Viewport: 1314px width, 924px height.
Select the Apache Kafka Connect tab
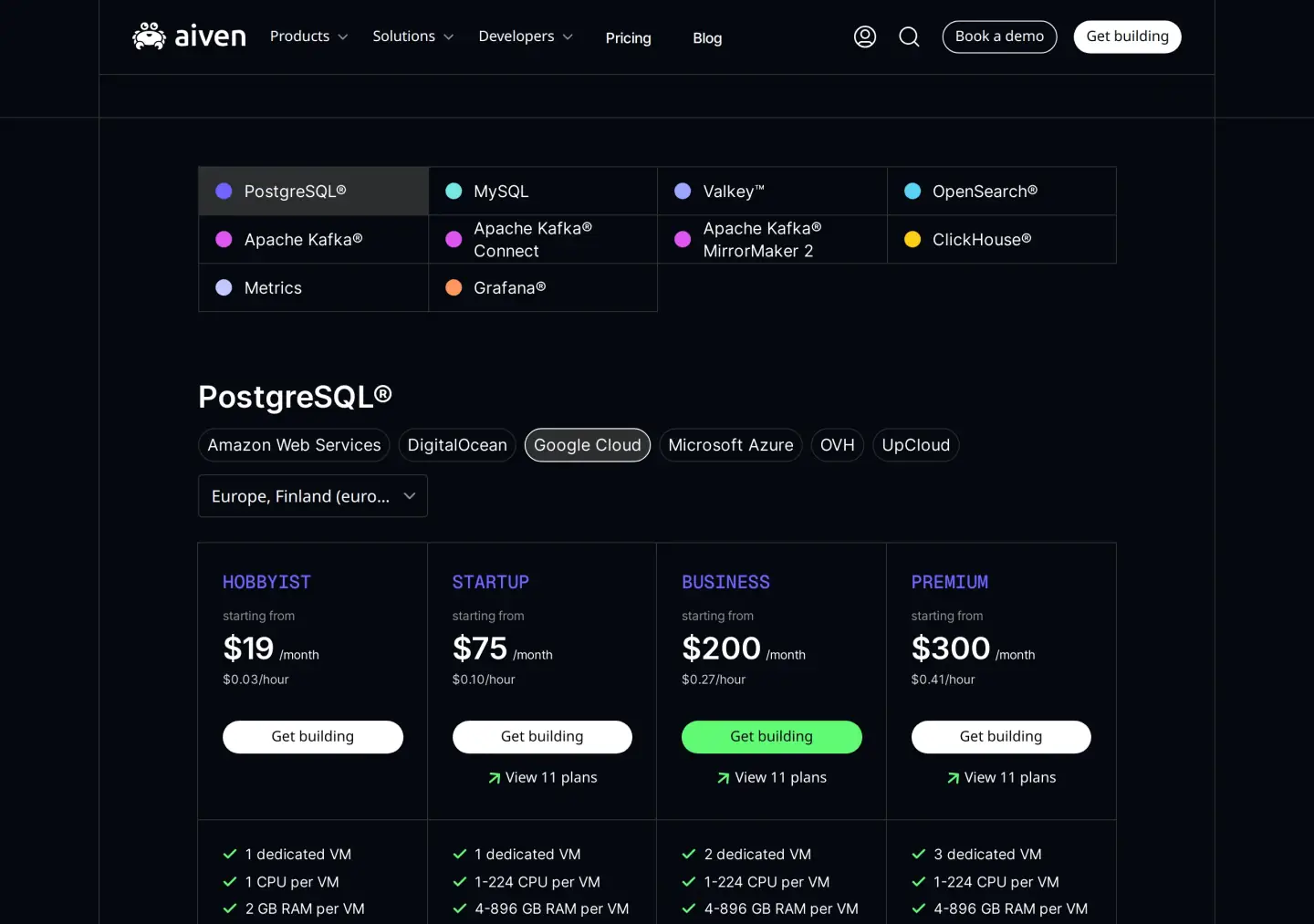click(543, 240)
